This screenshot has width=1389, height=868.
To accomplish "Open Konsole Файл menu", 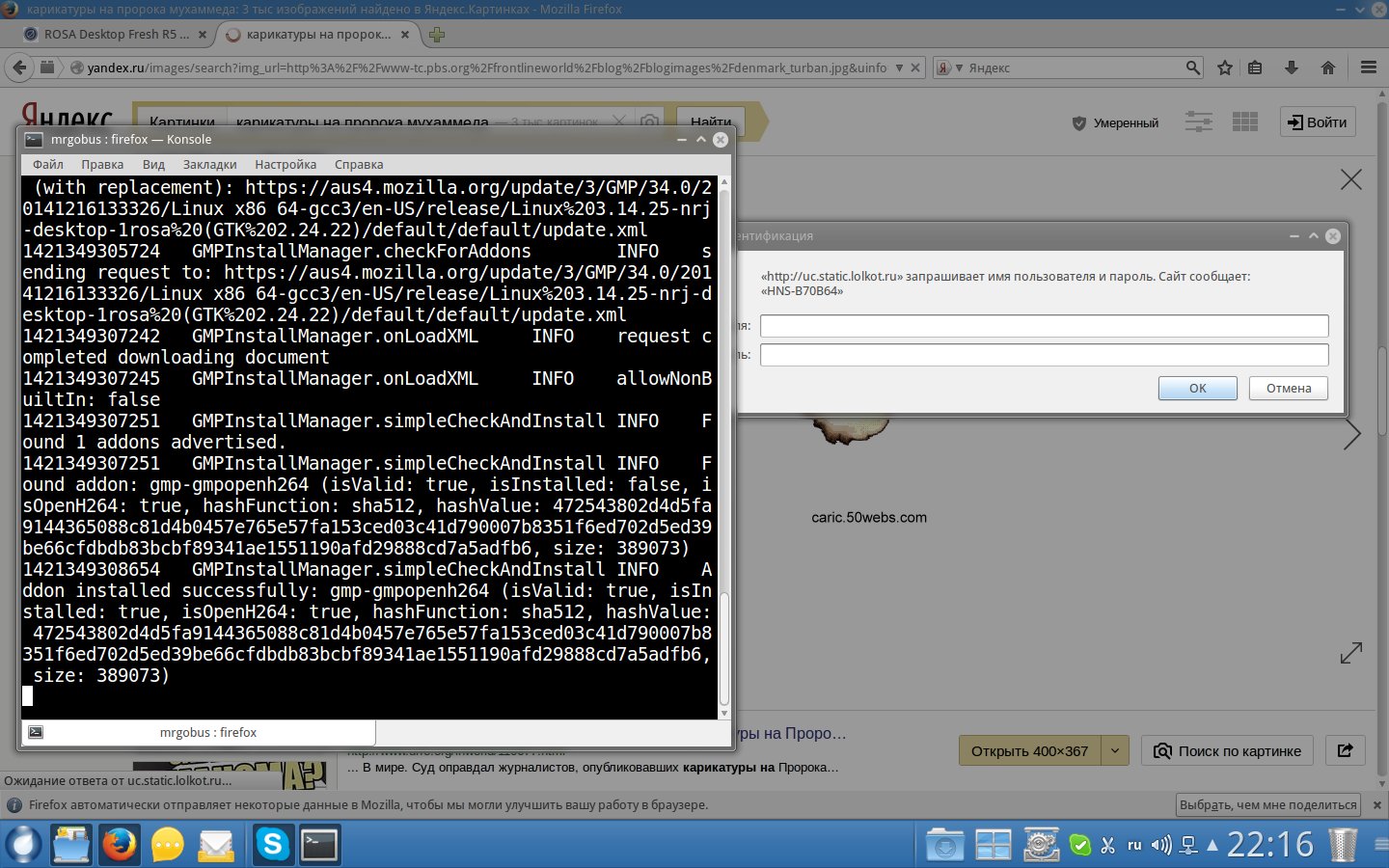I will 48,165.
